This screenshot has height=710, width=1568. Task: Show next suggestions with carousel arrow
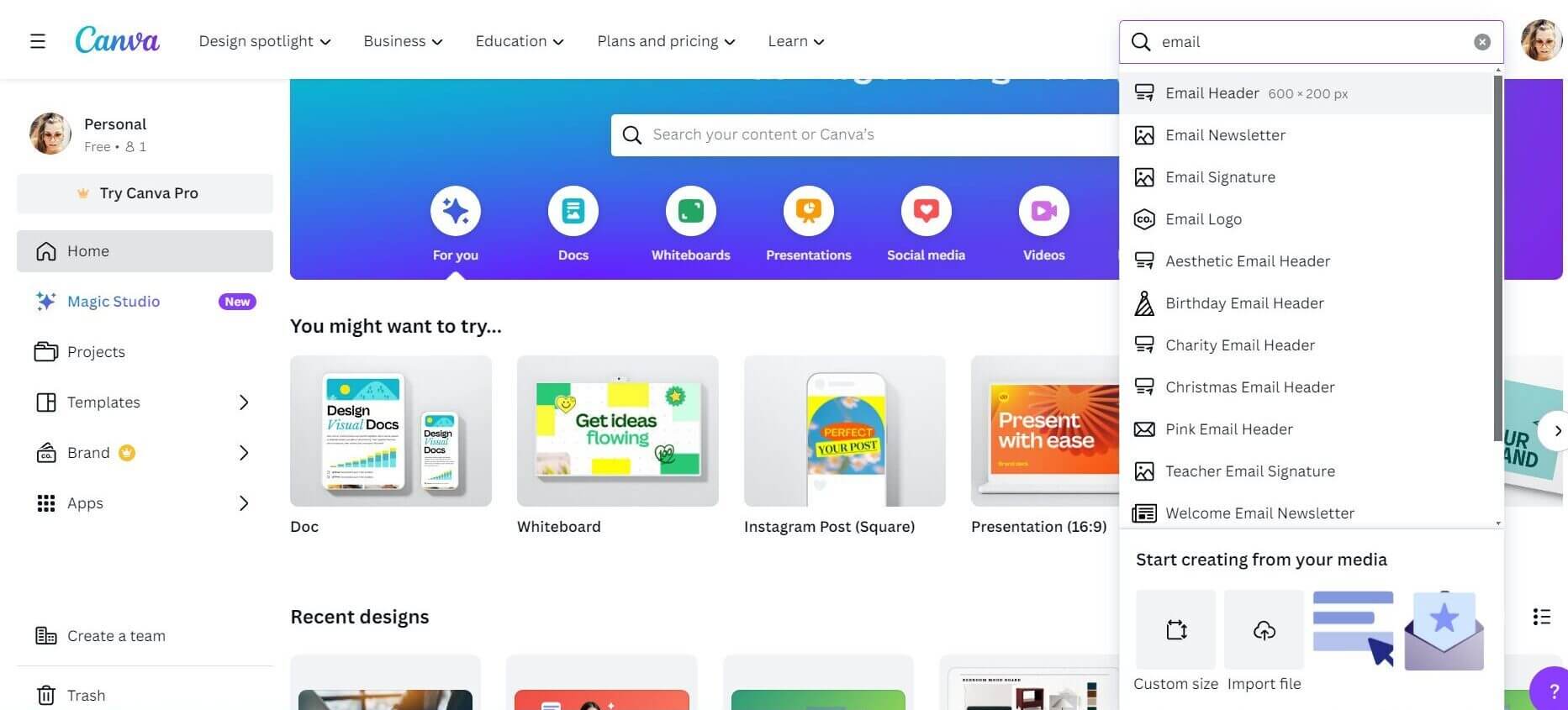1555,430
